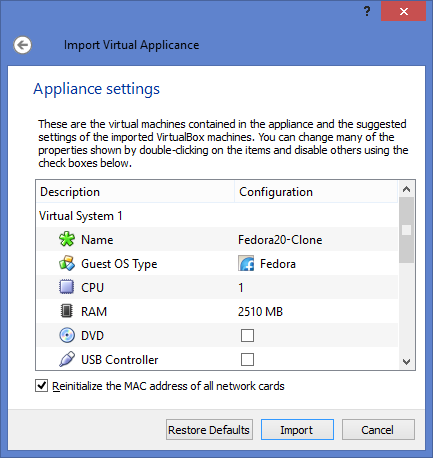Screen dimensions: 433x458
Task: Uncheck Reinitialize the MAC address option
Action: [x=41, y=386]
